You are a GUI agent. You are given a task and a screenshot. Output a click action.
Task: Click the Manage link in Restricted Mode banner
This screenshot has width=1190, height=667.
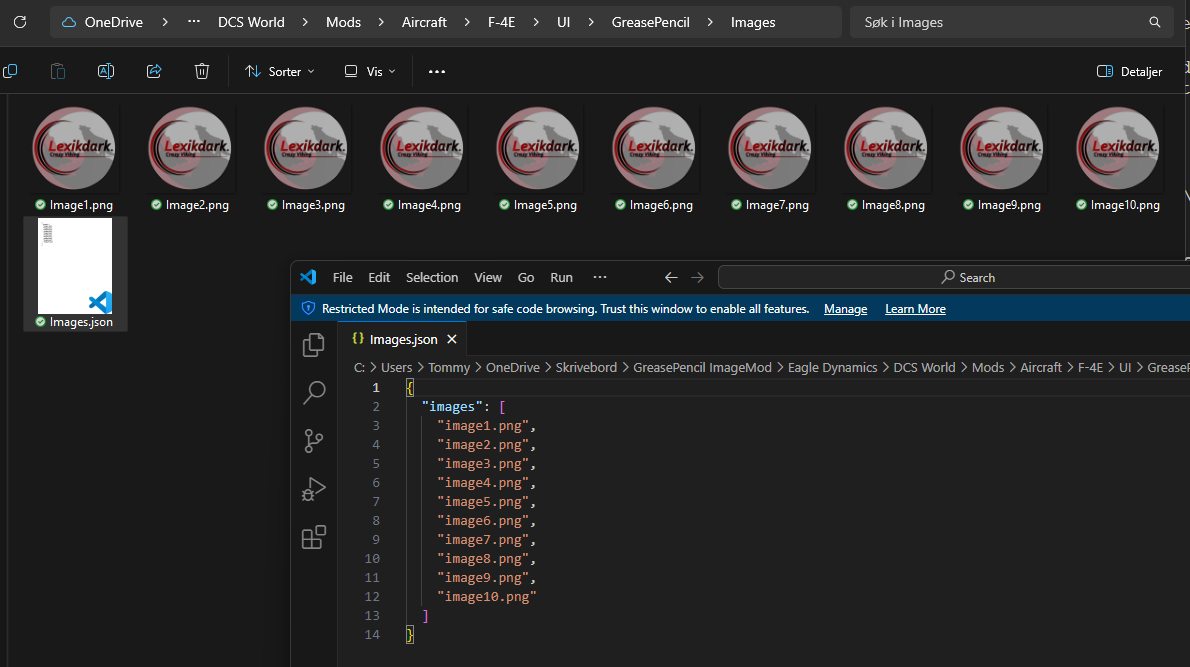pos(845,309)
